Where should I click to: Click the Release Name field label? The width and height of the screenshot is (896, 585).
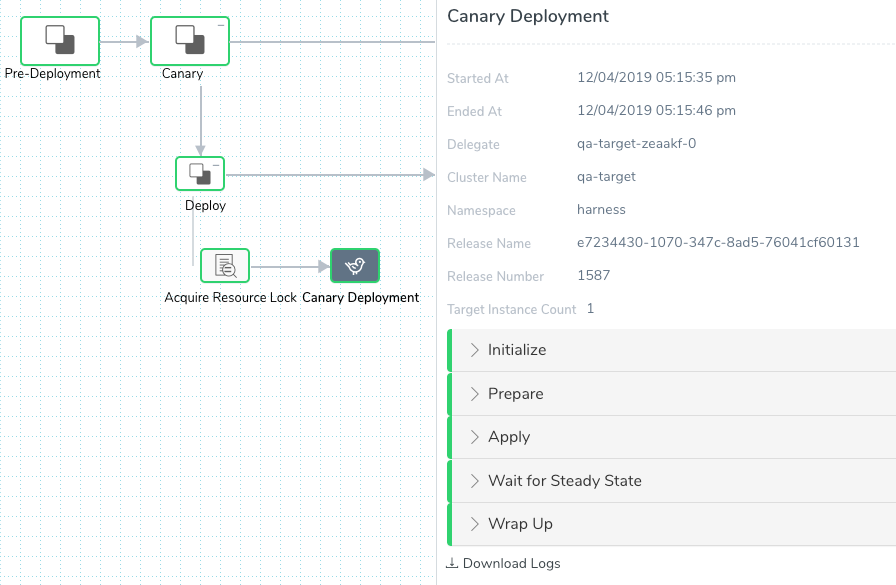(x=489, y=243)
